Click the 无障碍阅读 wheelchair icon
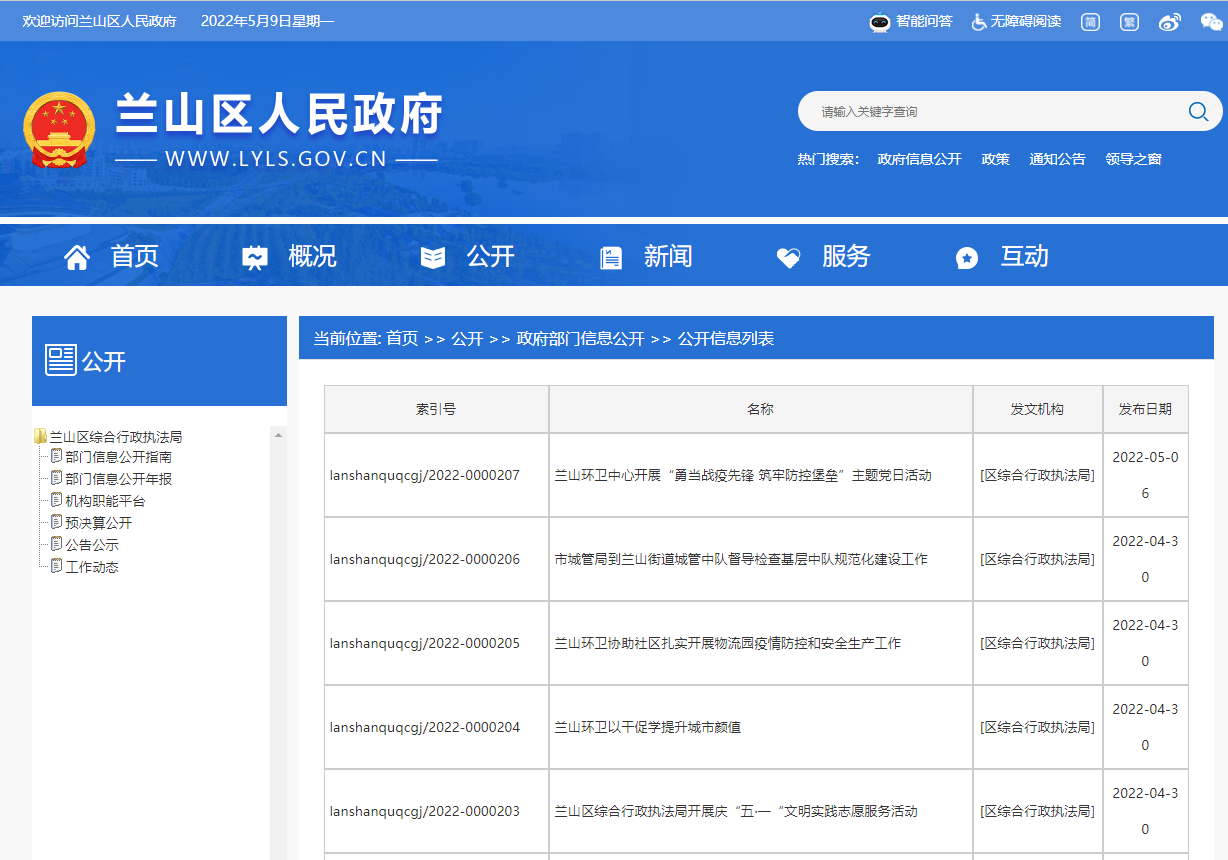Screen dimensions: 1228x860 tap(979, 21)
